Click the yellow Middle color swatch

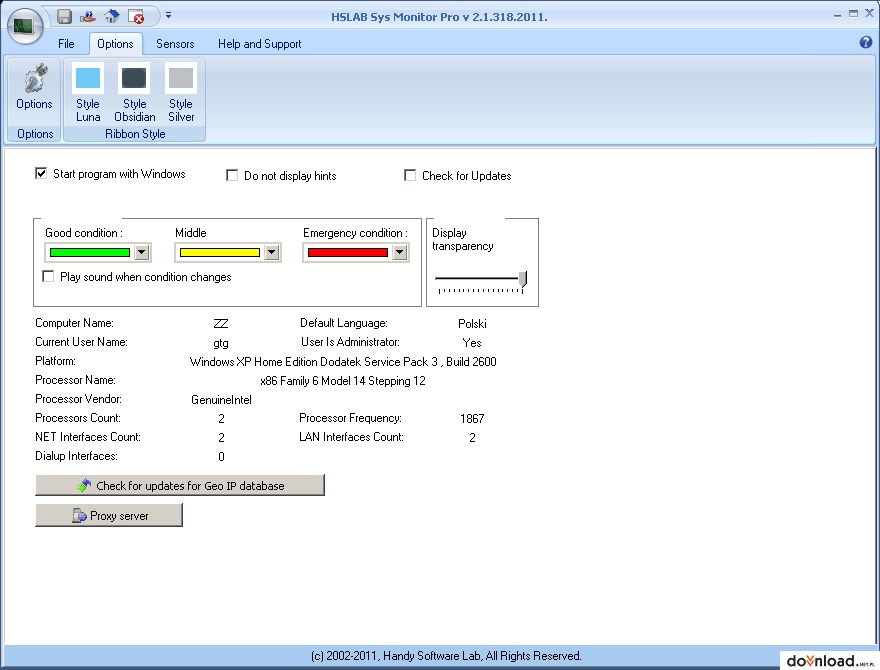pyautogui.click(x=219, y=253)
